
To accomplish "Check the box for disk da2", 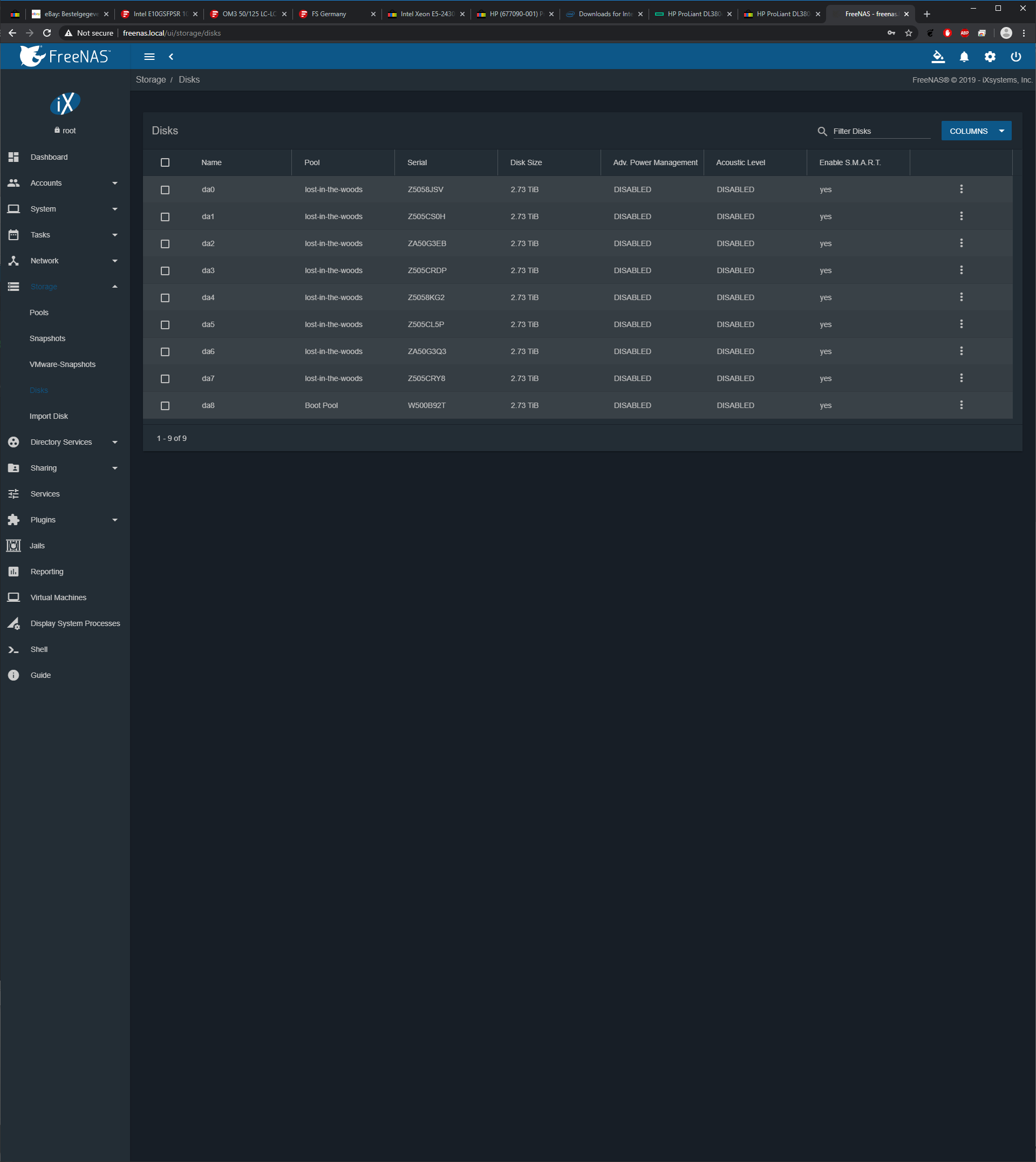I will (x=165, y=244).
